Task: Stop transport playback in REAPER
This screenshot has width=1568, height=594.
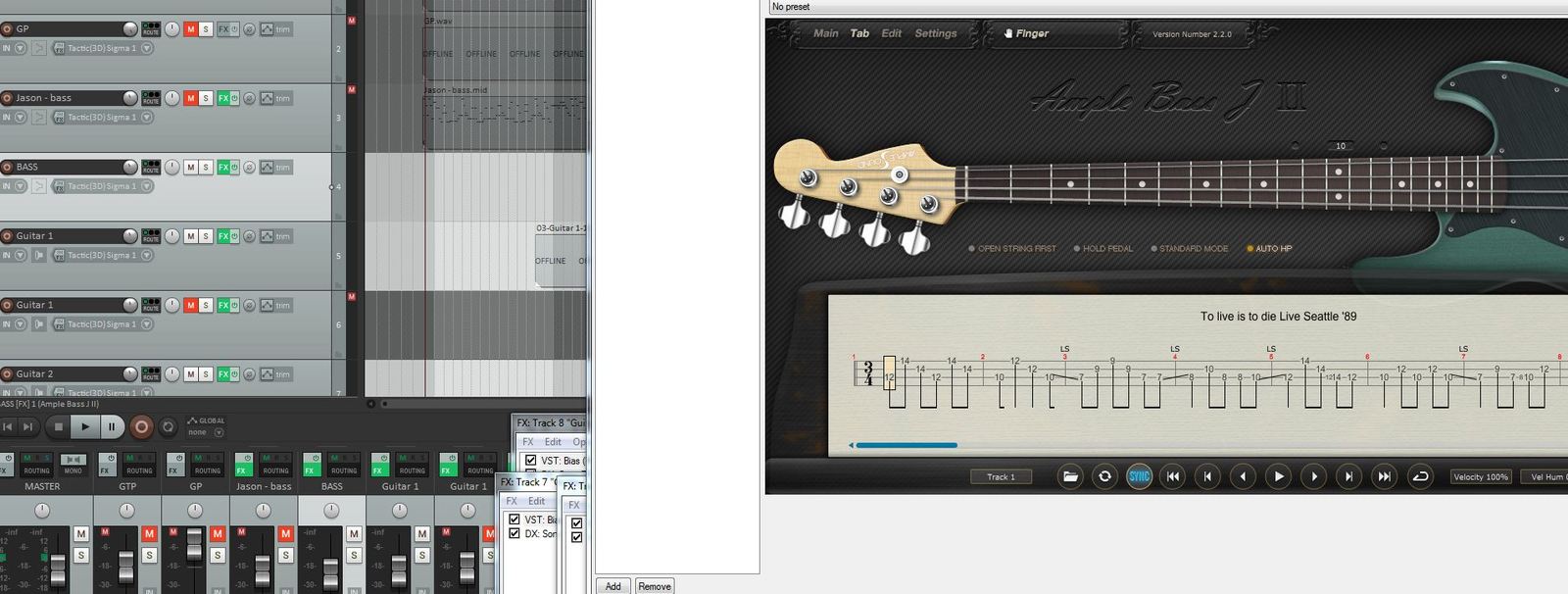Action: click(x=59, y=426)
